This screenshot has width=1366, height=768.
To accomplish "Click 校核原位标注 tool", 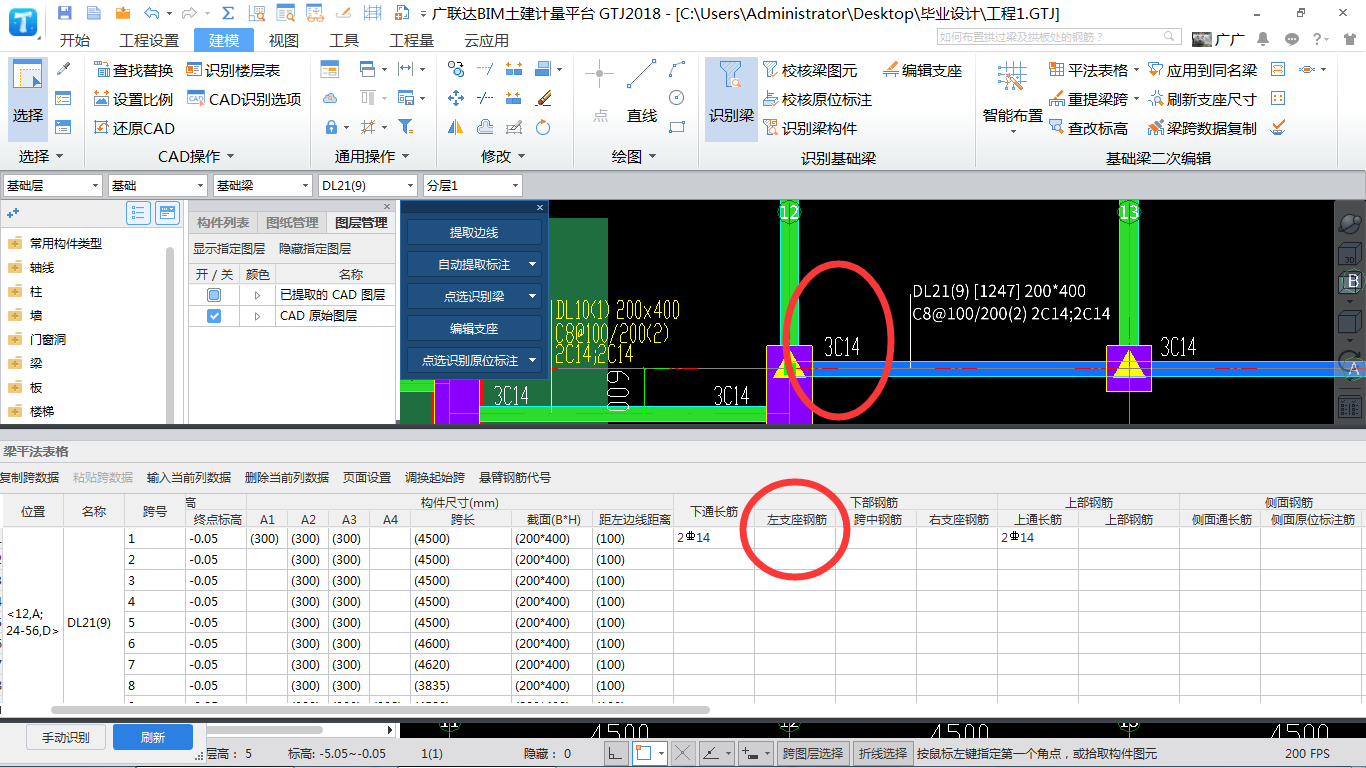I will point(817,99).
